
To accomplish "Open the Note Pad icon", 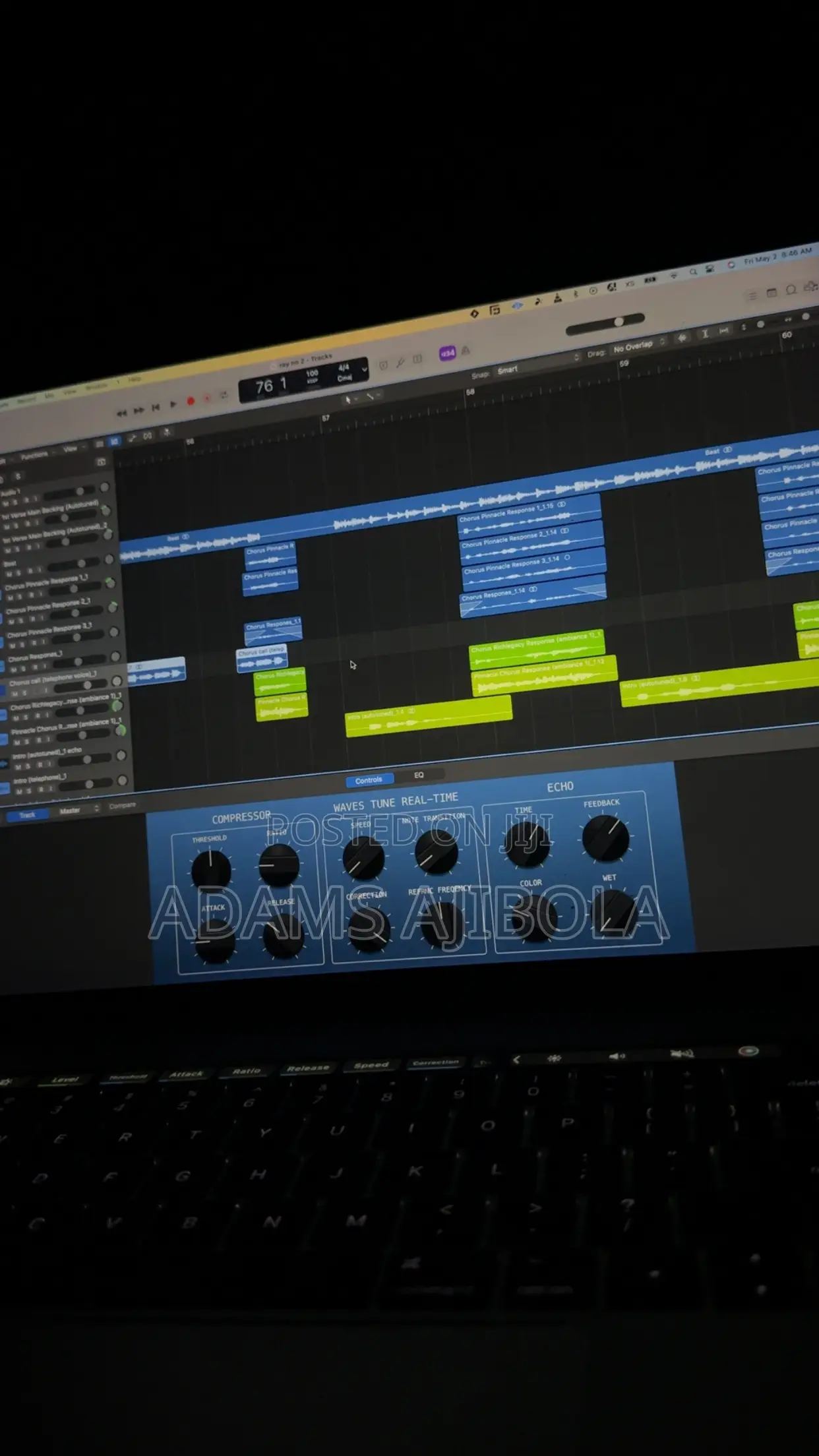I will [772, 293].
